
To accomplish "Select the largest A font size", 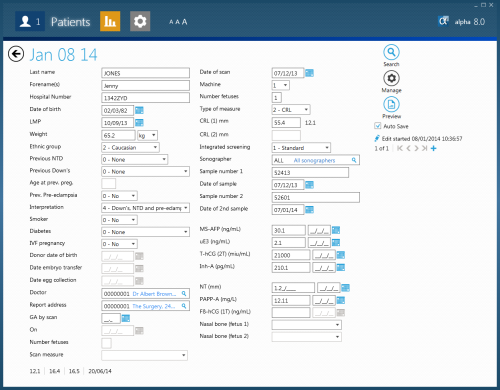I will tap(184, 22).
